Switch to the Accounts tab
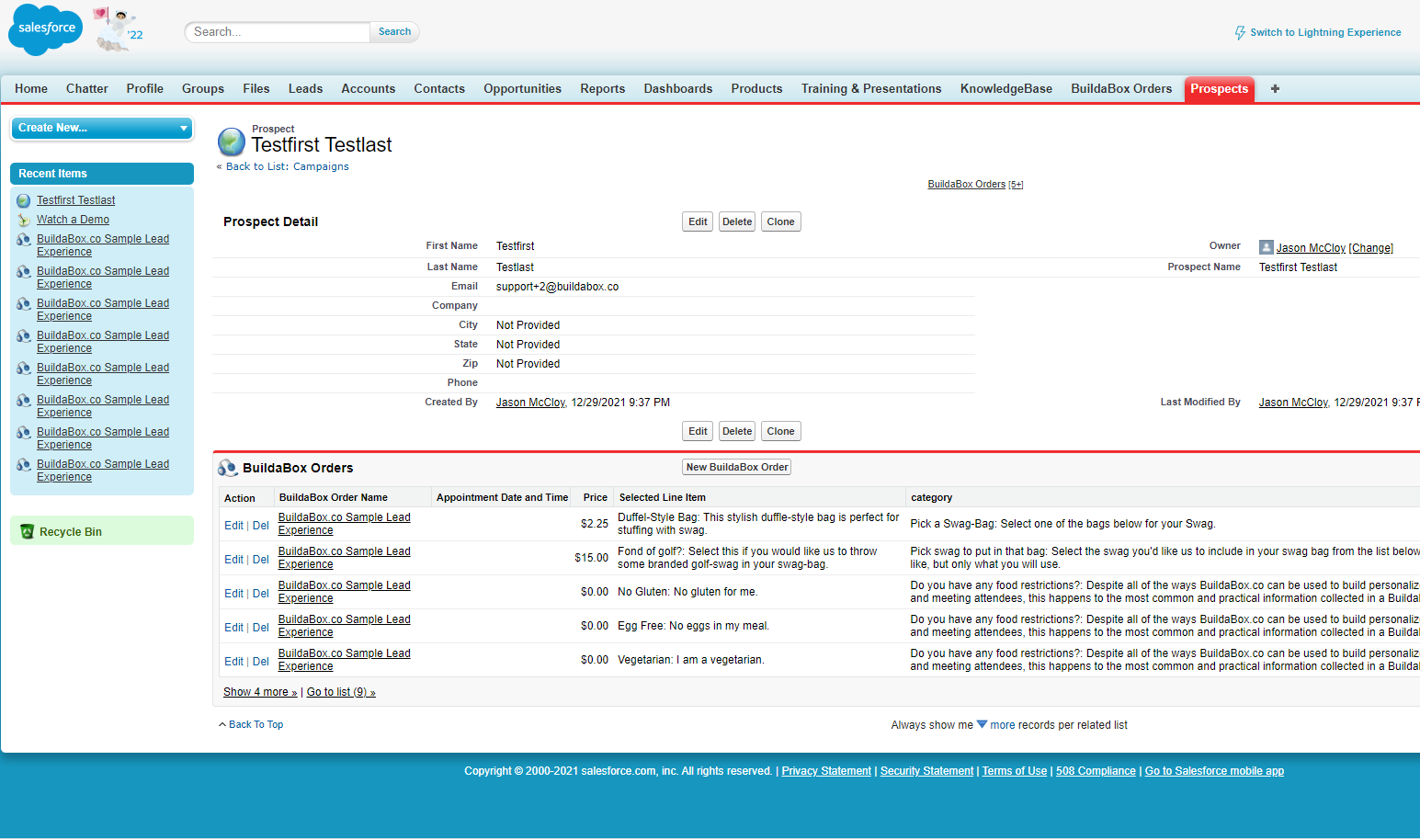Screen dimensions: 1420x840 coord(368,89)
